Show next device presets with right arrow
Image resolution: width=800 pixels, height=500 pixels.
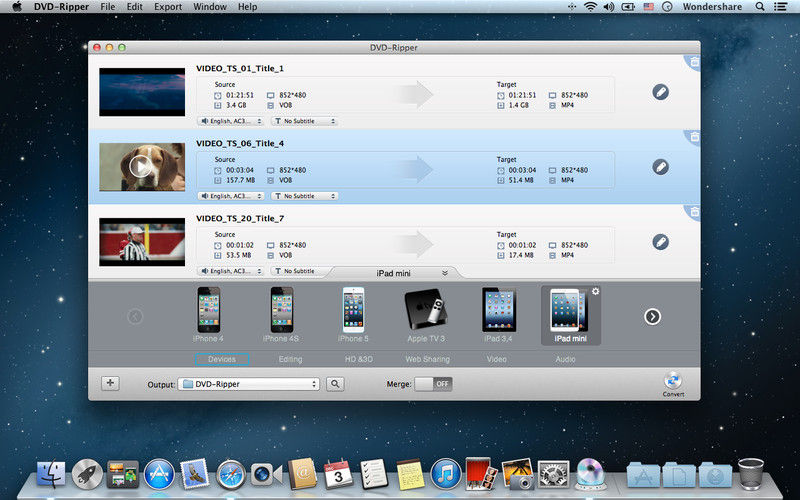(x=652, y=317)
